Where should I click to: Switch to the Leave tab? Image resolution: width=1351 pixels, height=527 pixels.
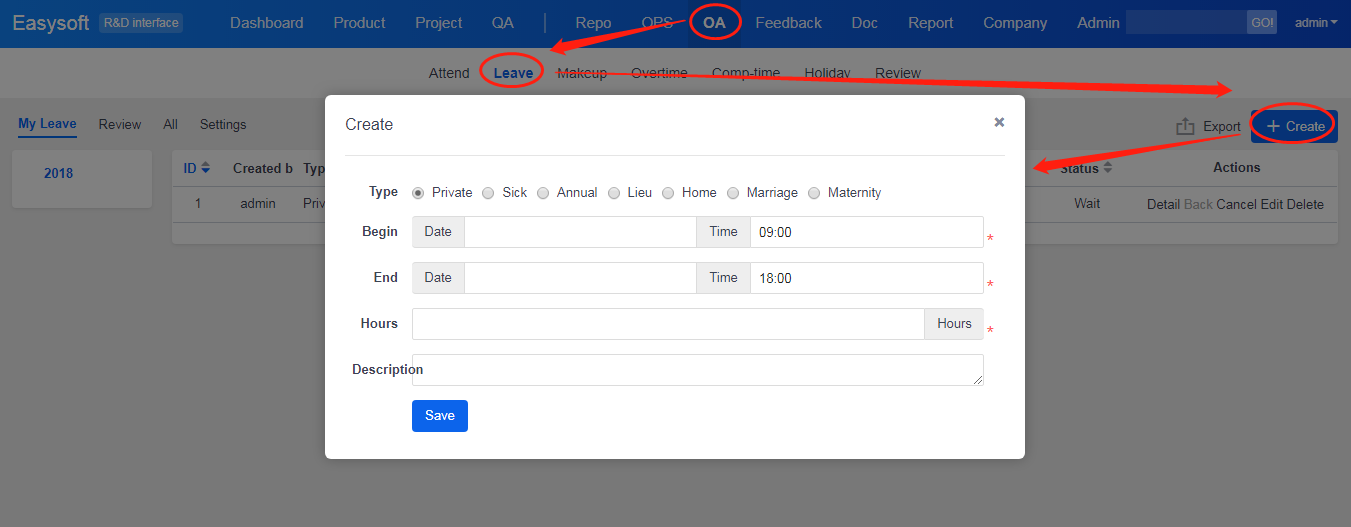(513, 73)
